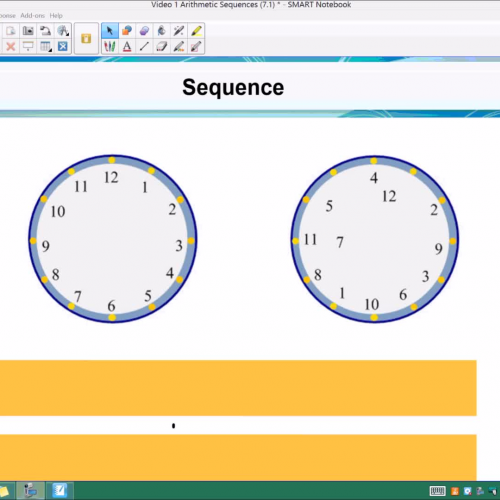Select the Magic Pen tool
The height and width of the screenshot is (500, 500).
[179, 31]
